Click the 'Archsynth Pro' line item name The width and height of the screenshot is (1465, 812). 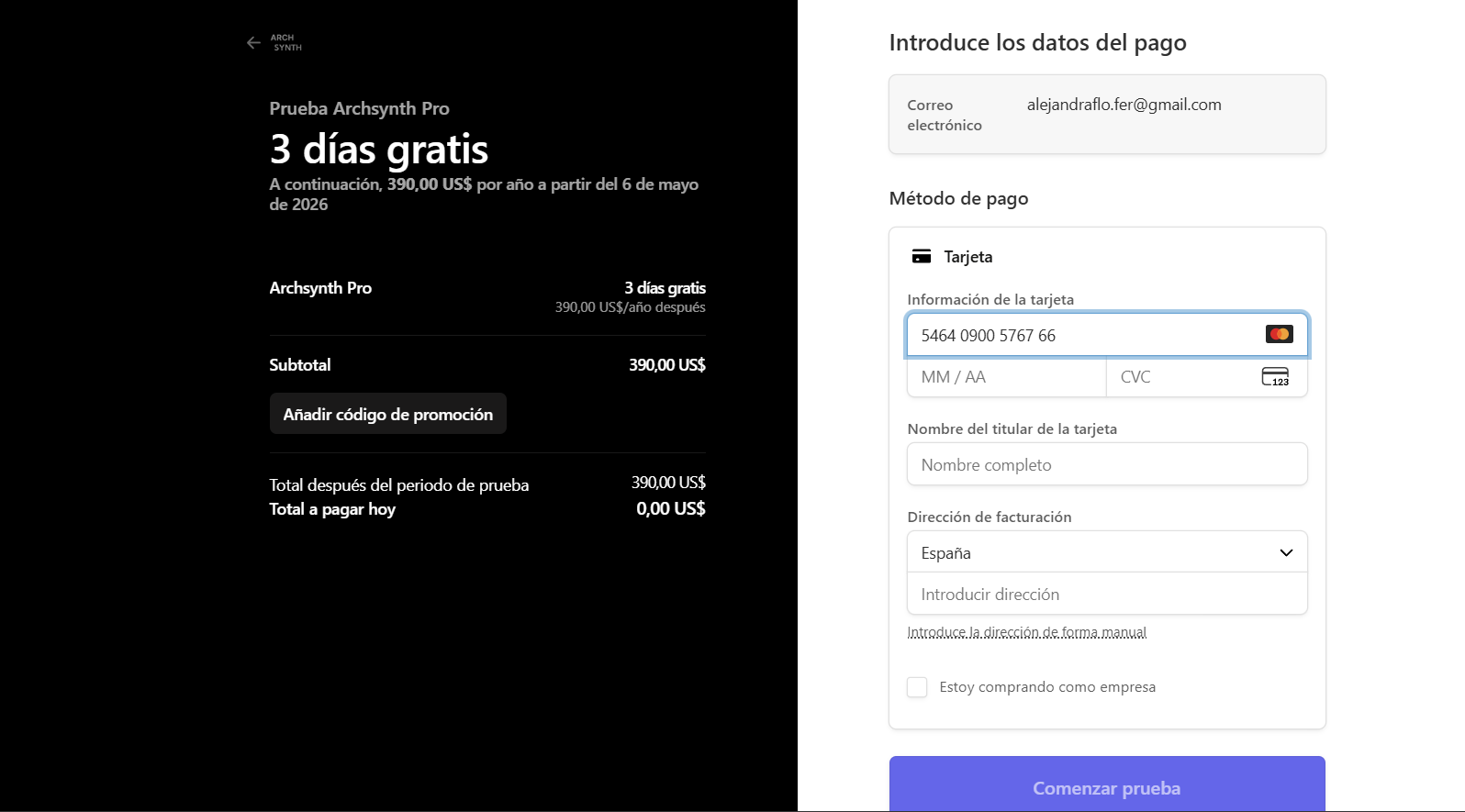pyautogui.click(x=320, y=288)
